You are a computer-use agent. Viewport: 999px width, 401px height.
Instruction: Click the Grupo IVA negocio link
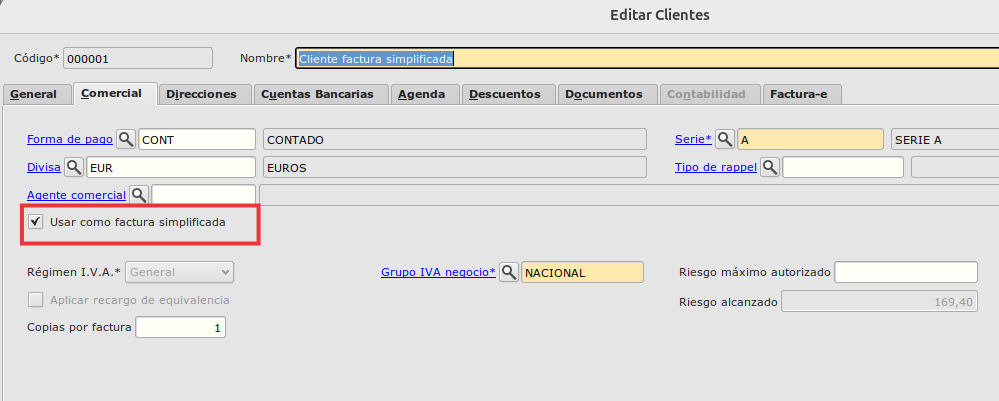click(x=438, y=272)
